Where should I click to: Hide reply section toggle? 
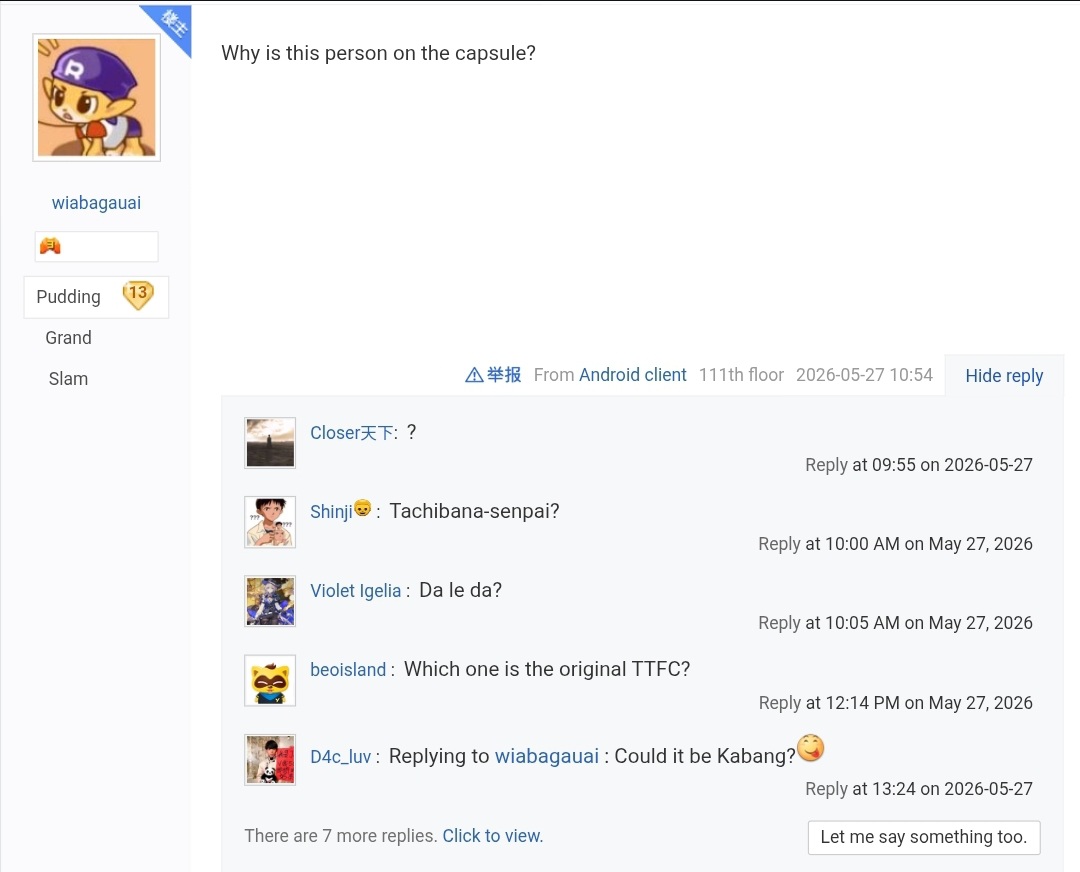pyautogui.click(x=1004, y=375)
